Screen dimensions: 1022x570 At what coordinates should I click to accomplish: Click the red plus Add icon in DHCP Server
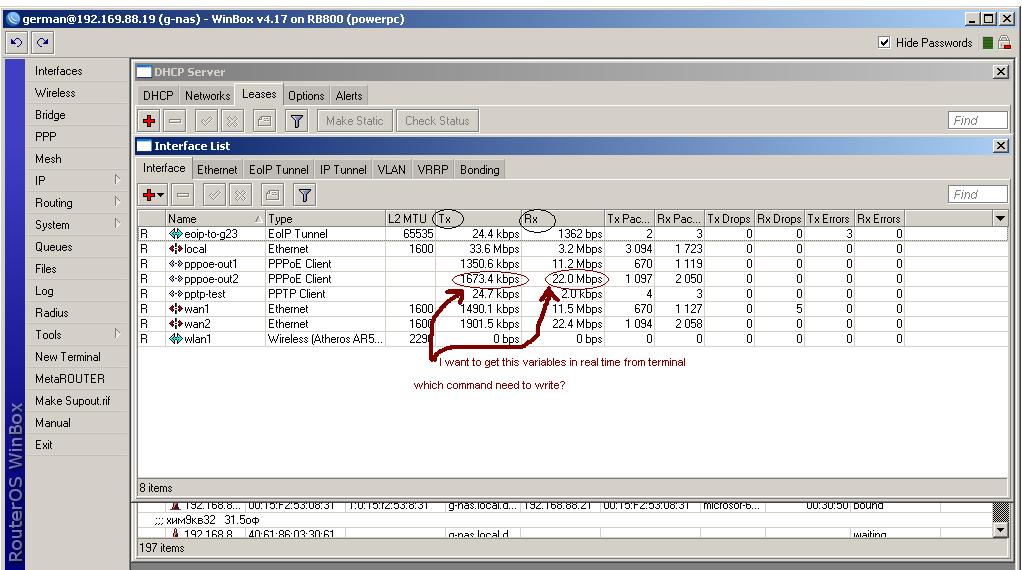(x=149, y=121)
